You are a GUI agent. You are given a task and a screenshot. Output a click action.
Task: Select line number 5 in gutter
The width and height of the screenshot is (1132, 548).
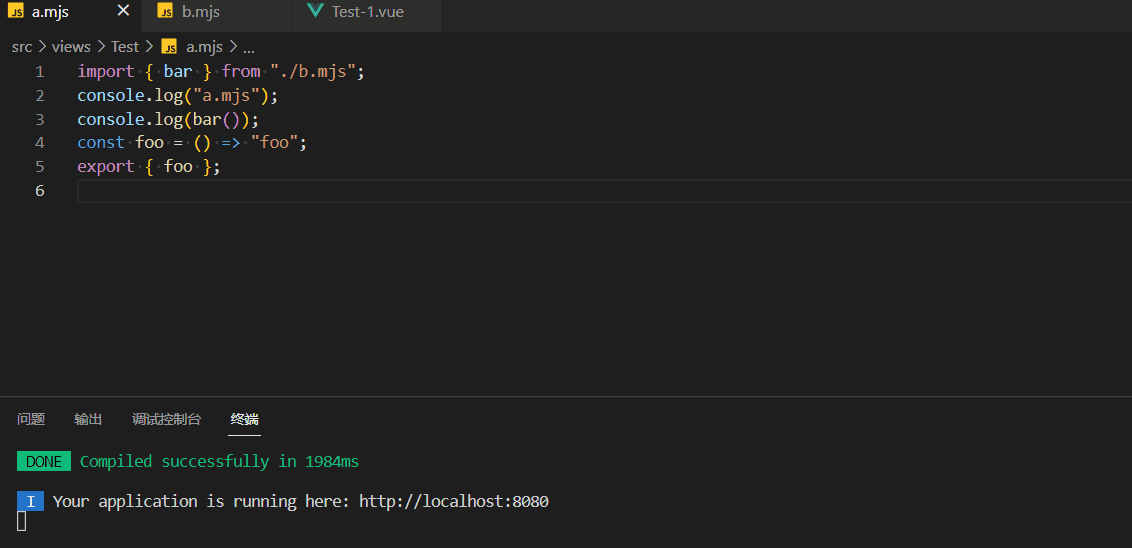39,167
